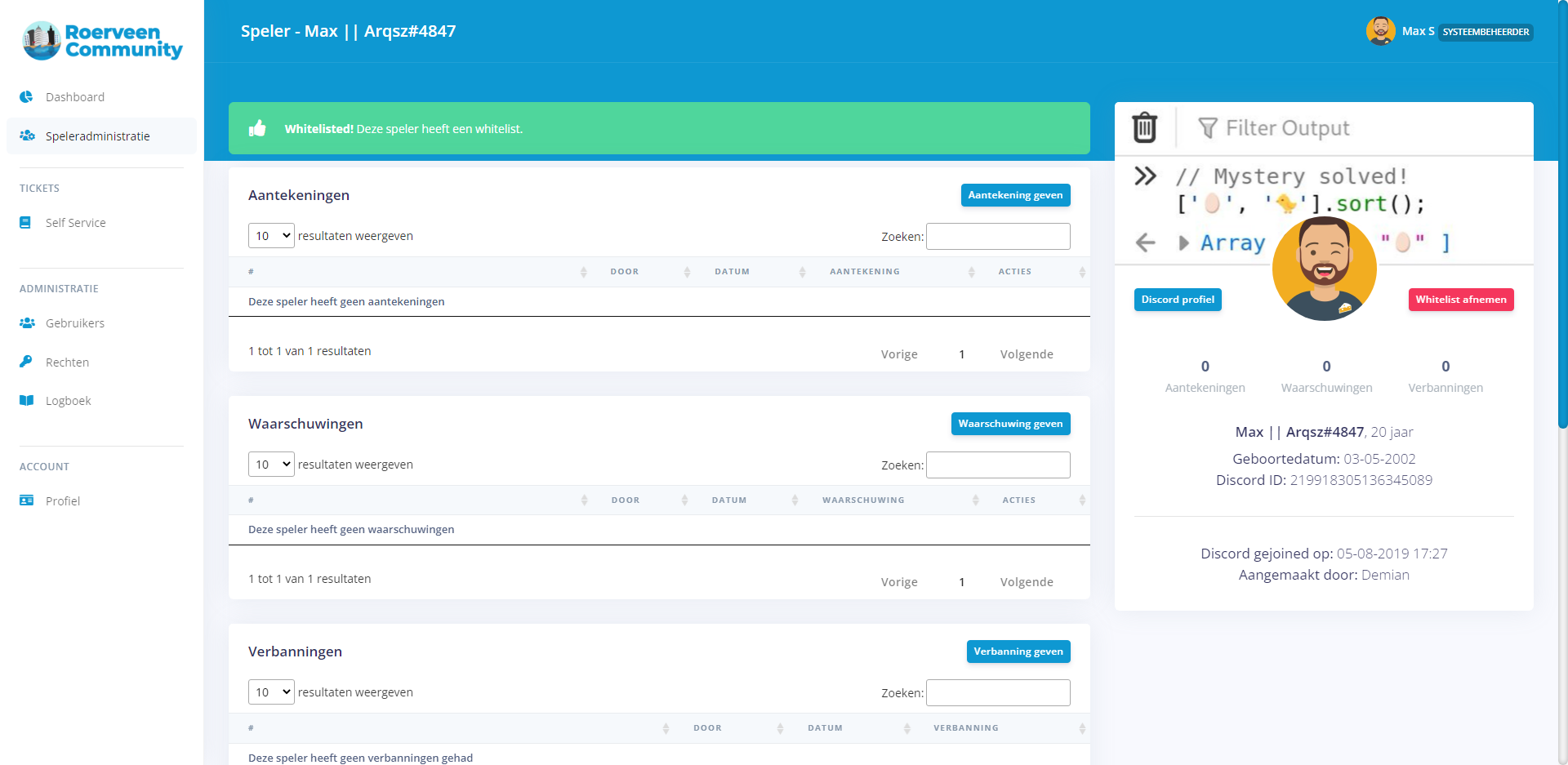
Task: Click the Speleradministratie users icon
Action: pos(27,136)
